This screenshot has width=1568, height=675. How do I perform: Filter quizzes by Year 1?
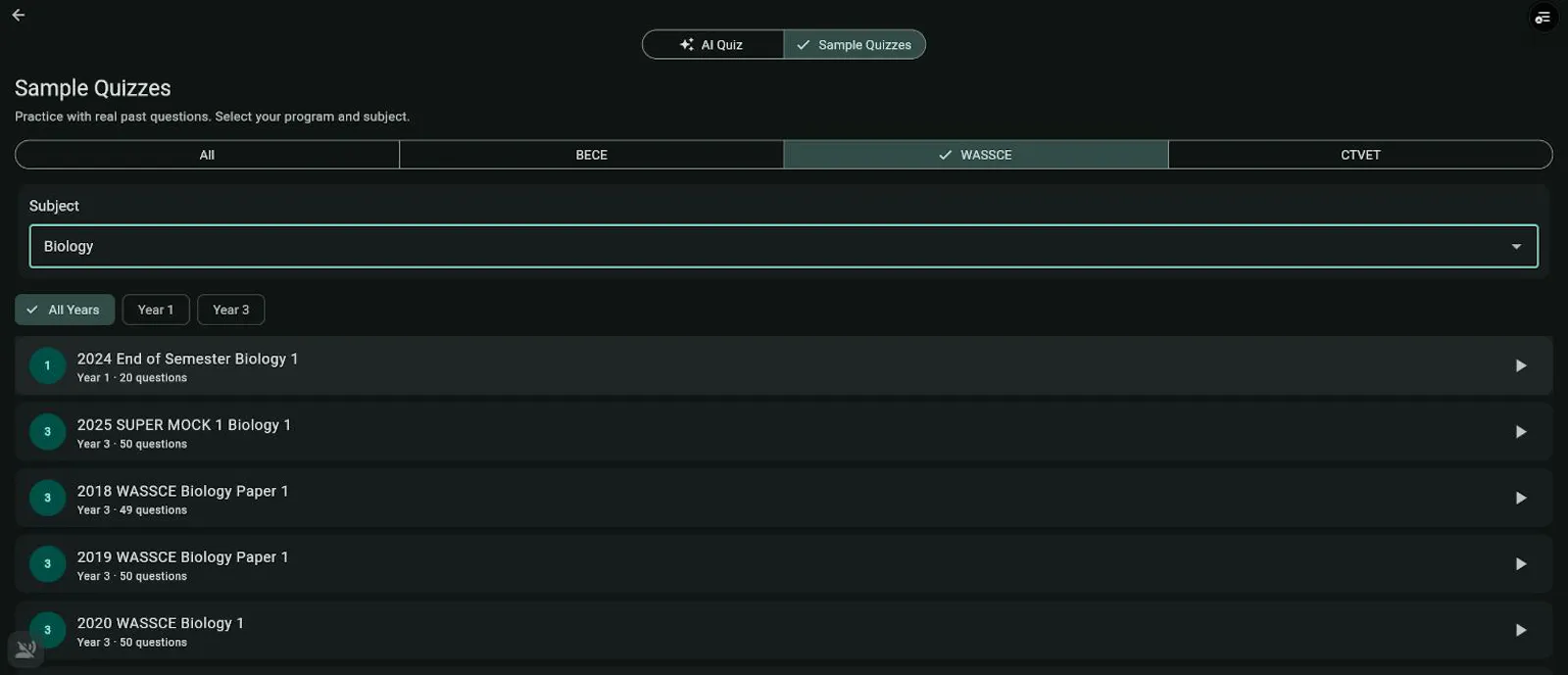[156, 310]
